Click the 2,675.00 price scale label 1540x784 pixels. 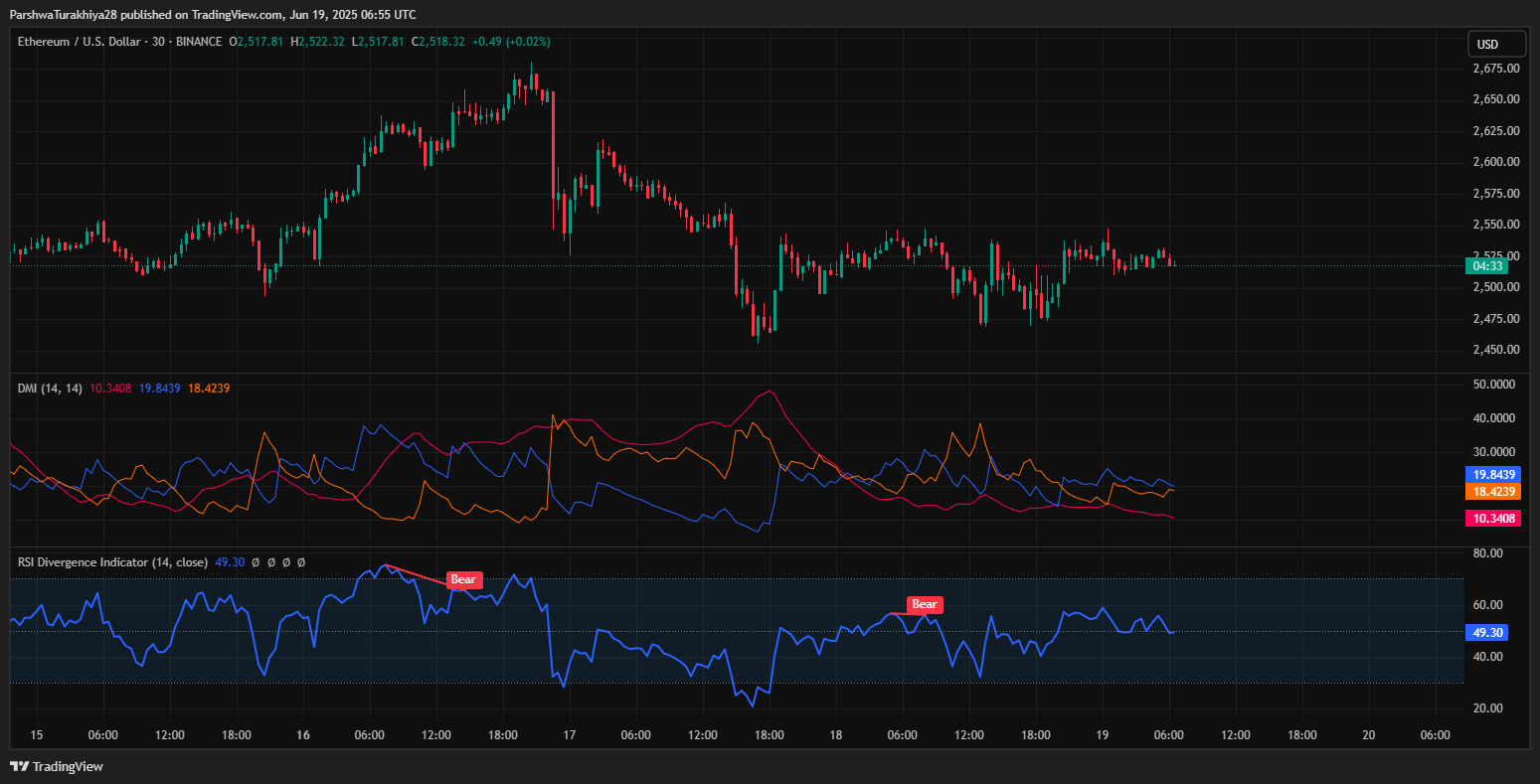tap(1495, 69)
